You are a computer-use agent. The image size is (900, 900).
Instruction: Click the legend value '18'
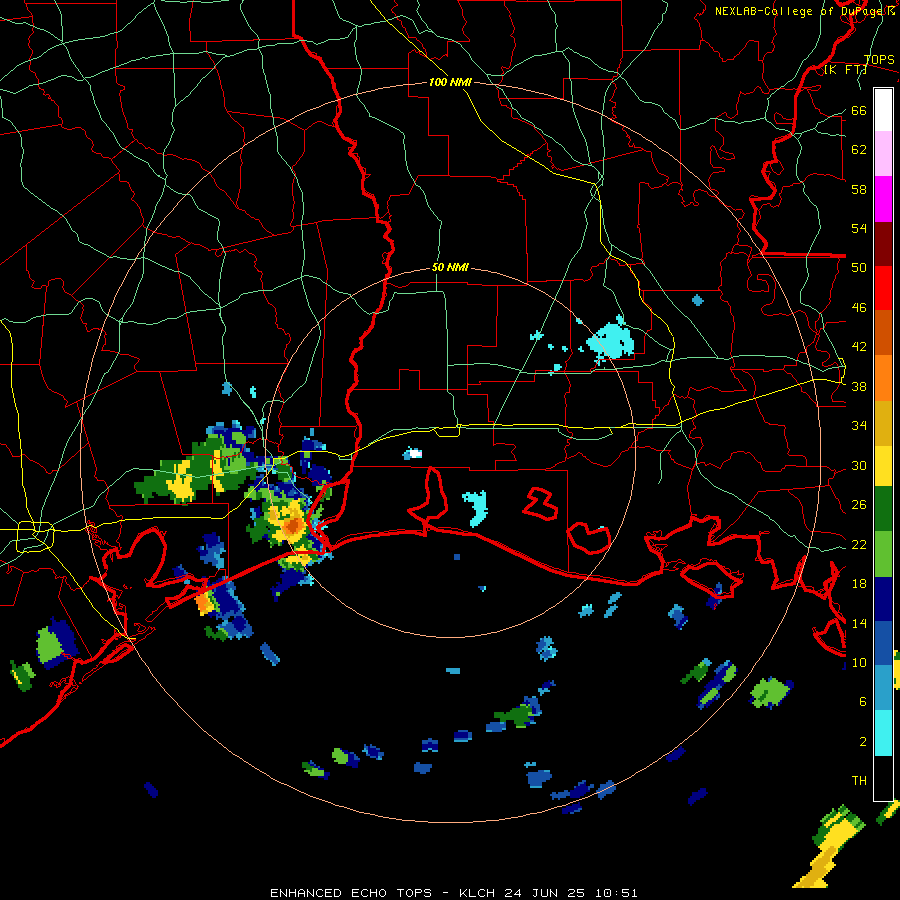click(x=859, y=583)
